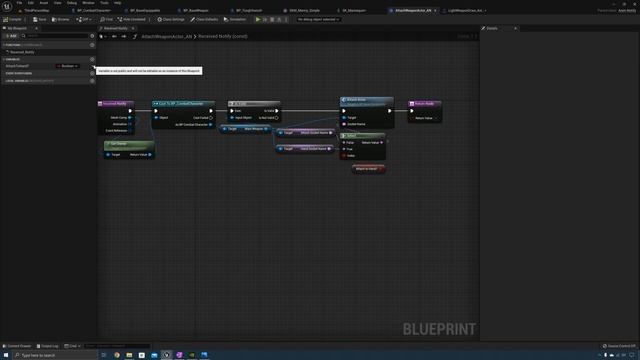640x360 pixels.
Task: Click AttachWeaponActor_AN breadcrumb link
Action: (167, 36)
